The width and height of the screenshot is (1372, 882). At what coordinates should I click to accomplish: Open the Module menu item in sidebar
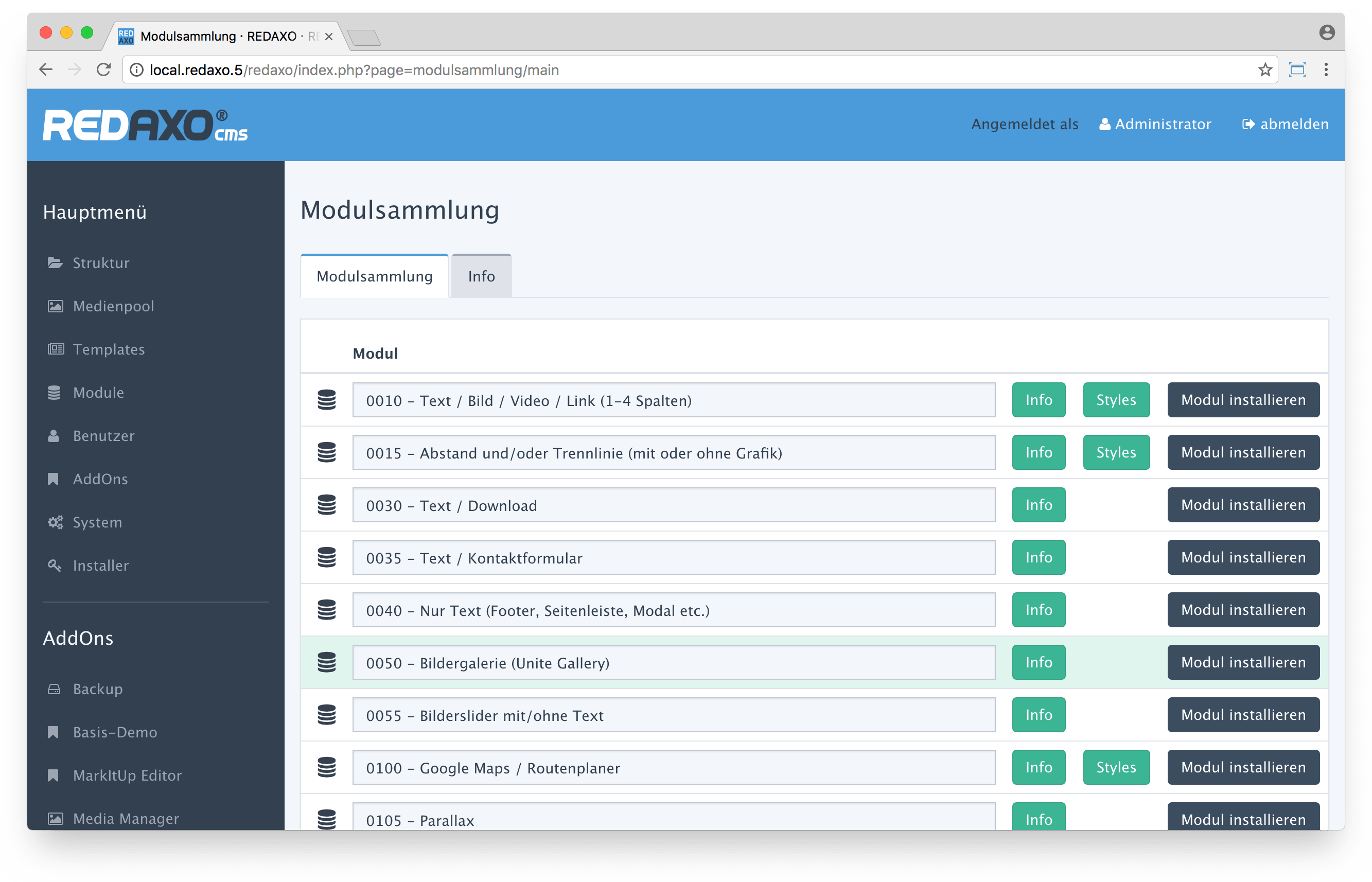click(98, 392)
